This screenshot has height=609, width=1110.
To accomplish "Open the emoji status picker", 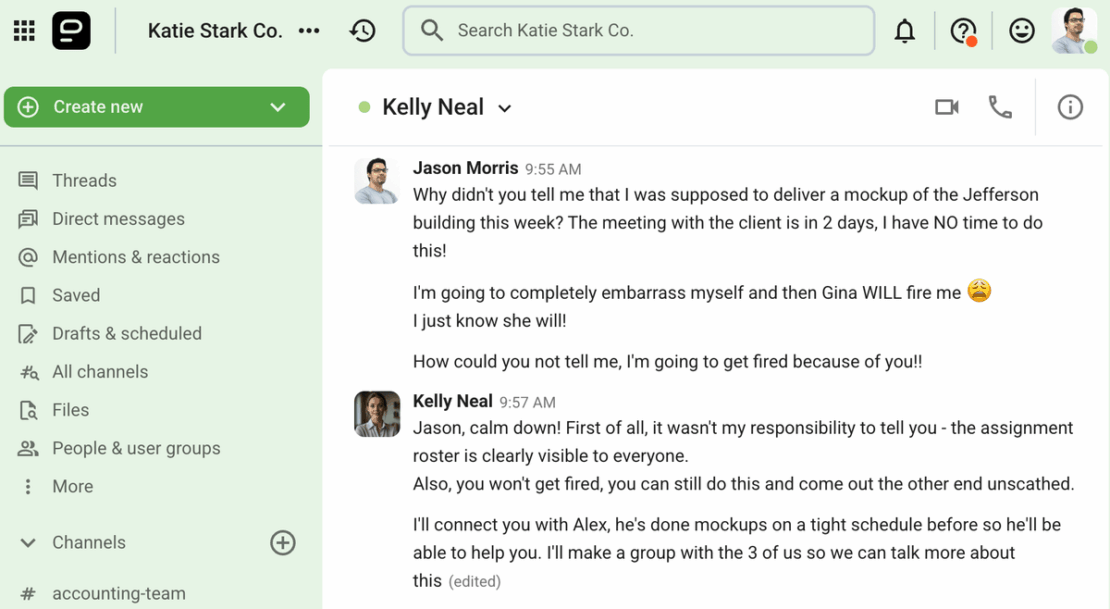I will coord(1021,30).
